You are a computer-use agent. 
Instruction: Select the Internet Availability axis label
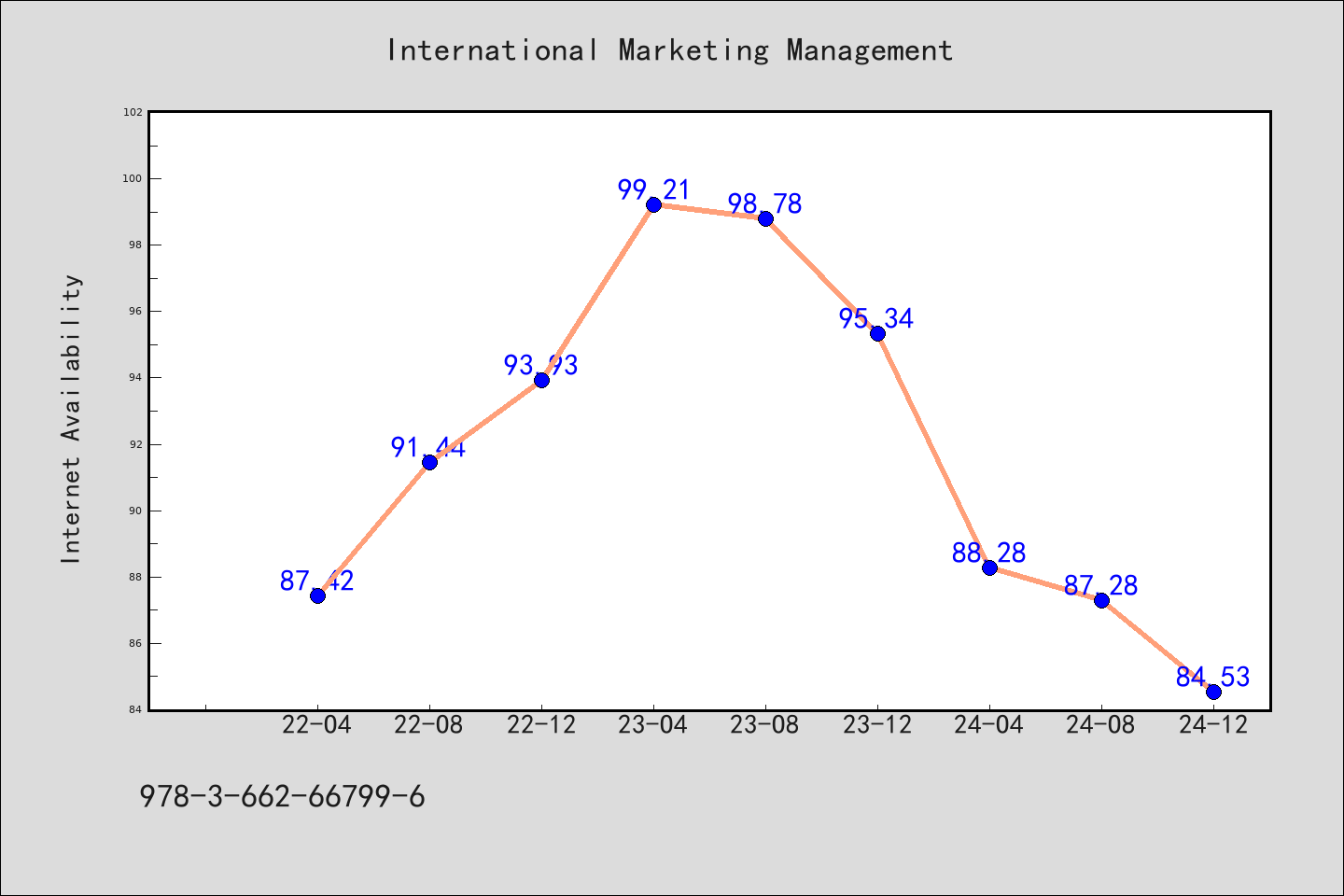tap(71, 418)
